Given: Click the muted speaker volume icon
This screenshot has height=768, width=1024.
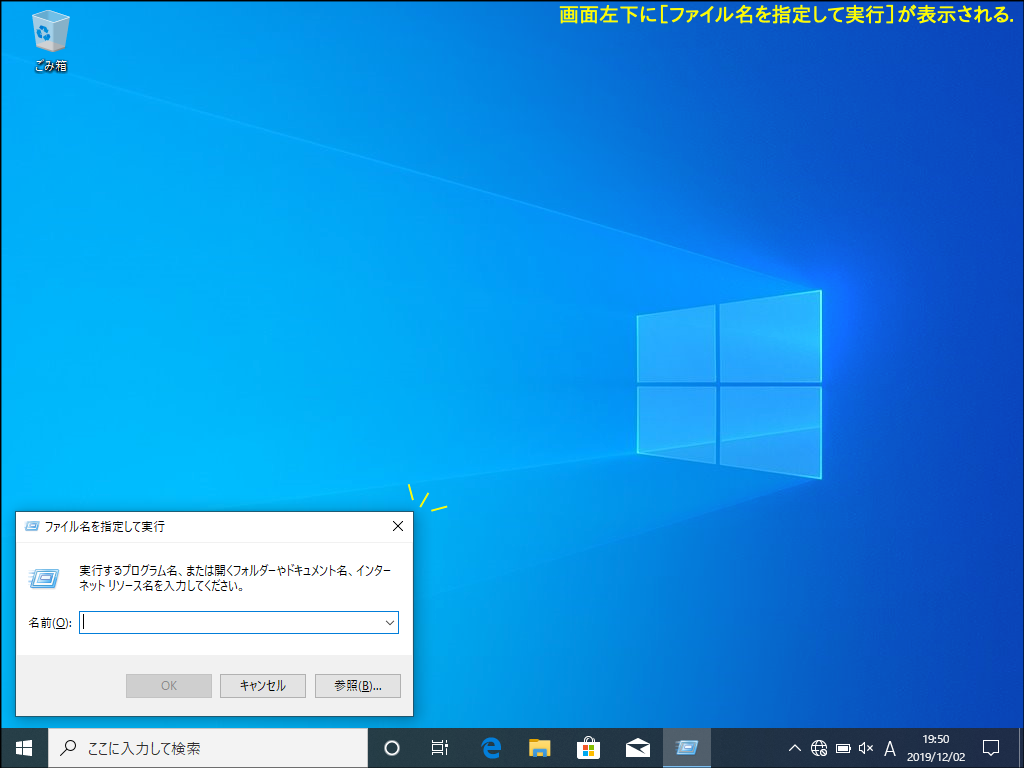Looking at the screenshot, I should click(x=866, y=748).
